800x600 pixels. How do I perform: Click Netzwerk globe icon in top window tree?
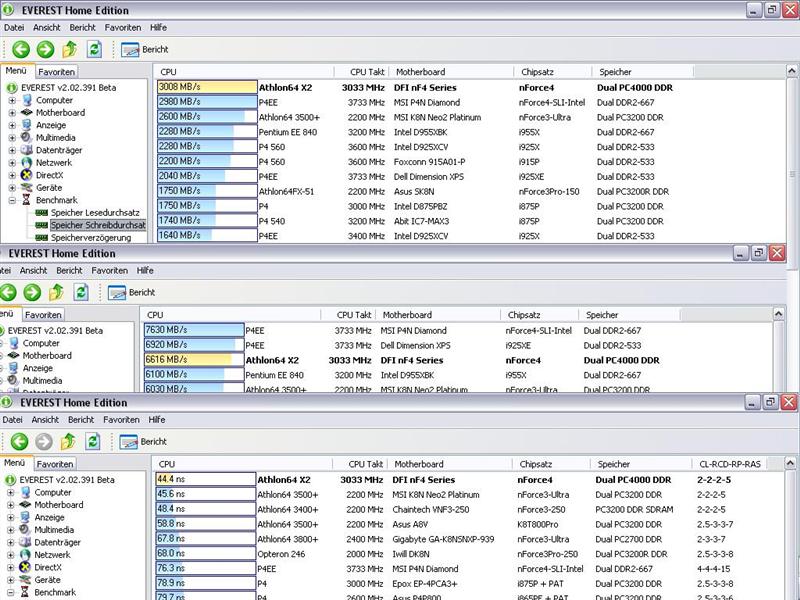coord(27,163)
